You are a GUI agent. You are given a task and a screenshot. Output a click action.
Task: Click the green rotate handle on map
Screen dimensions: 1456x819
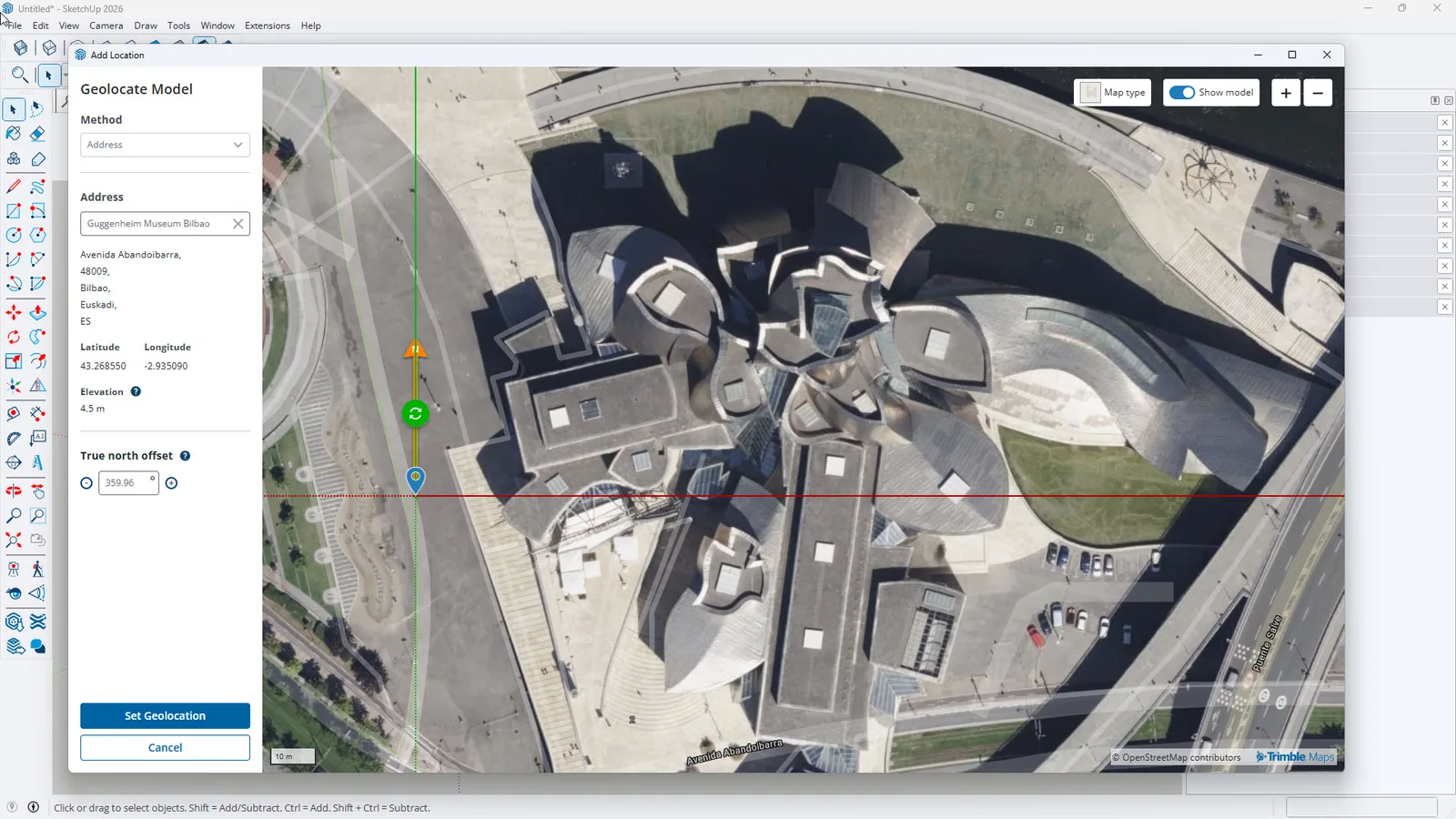pyautogui.click(x=415, y=413)
